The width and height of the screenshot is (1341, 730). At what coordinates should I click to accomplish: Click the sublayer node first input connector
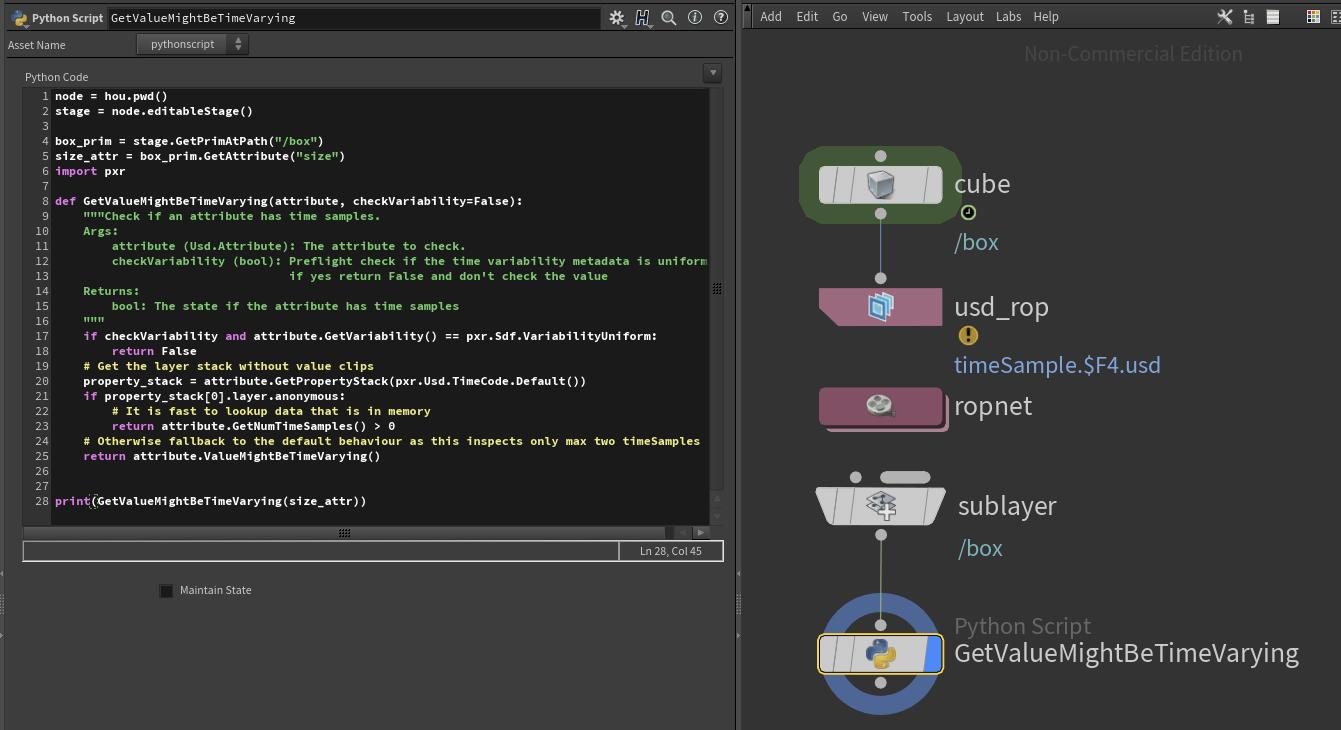(x=855, y=477)
